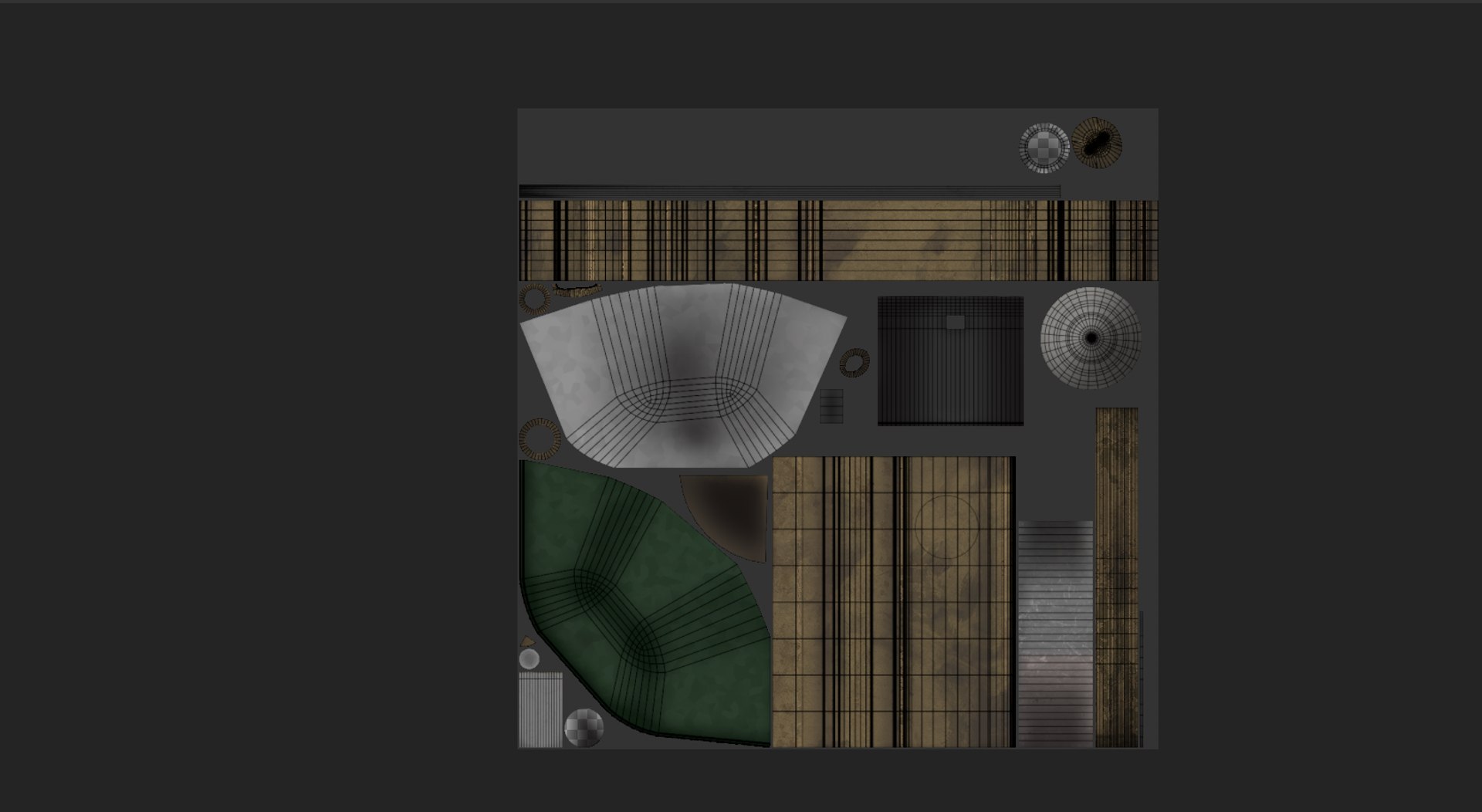
Task: Click the tall narrow wood strip island
Action: [x=1117, y=577]
